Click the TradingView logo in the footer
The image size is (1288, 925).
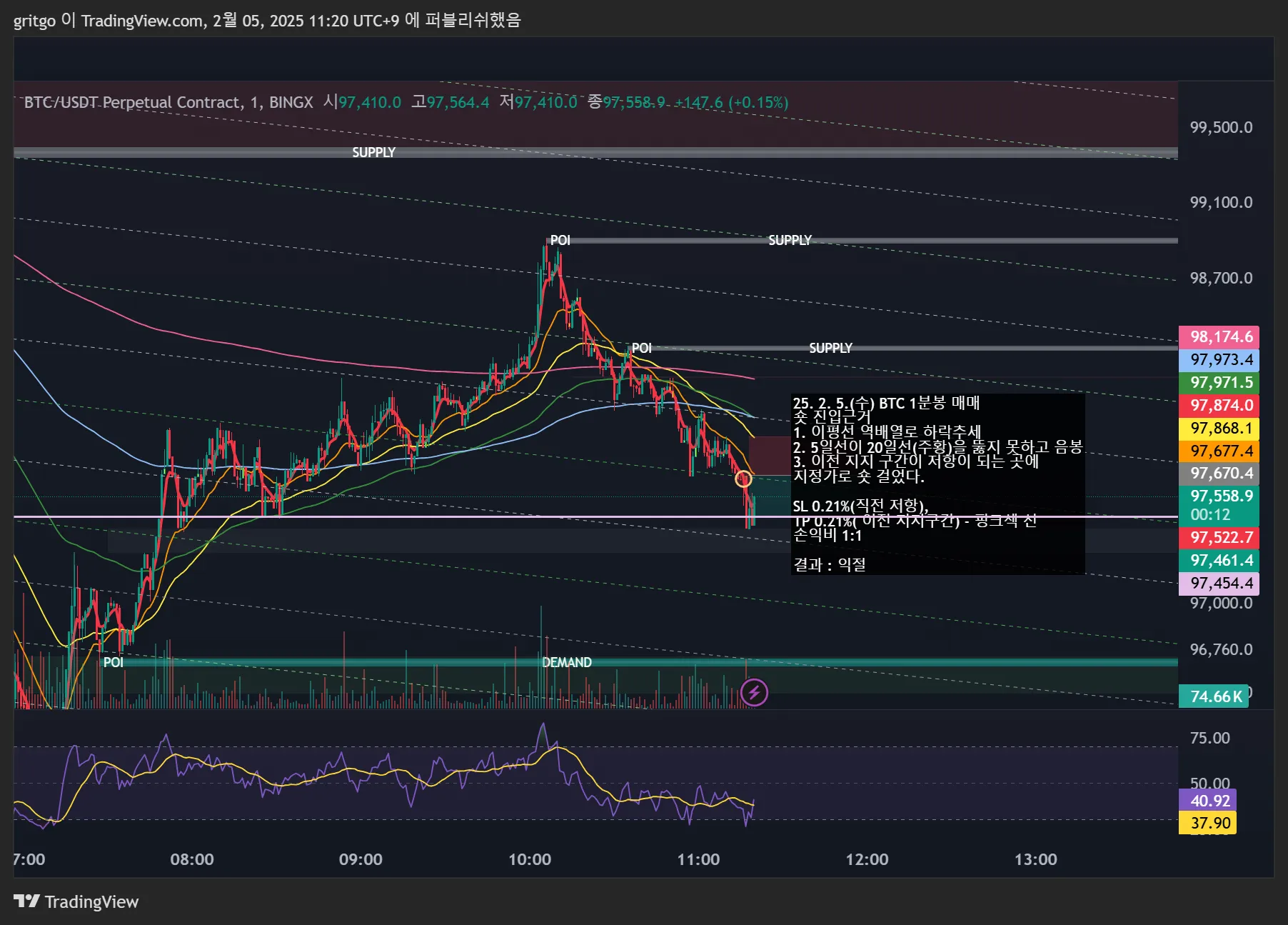pyautogui.click(x=76, y=901)
